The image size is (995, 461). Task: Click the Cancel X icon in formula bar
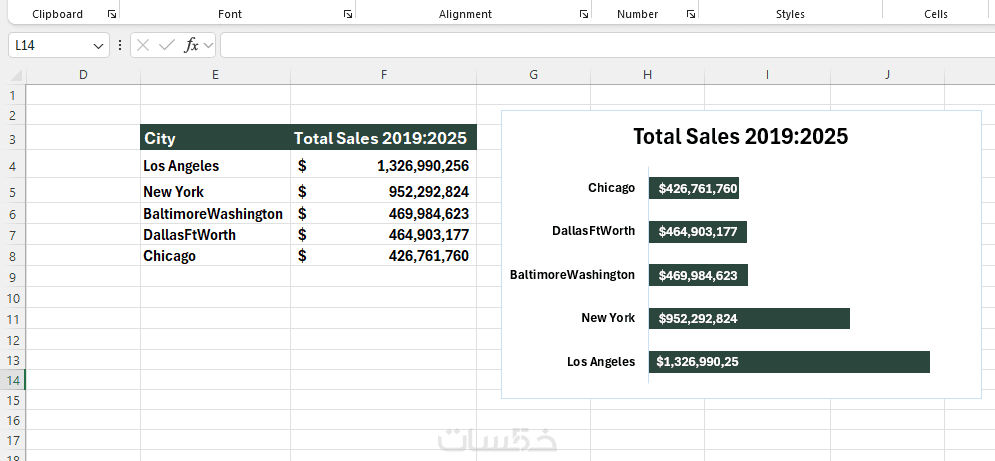(143, 46)
